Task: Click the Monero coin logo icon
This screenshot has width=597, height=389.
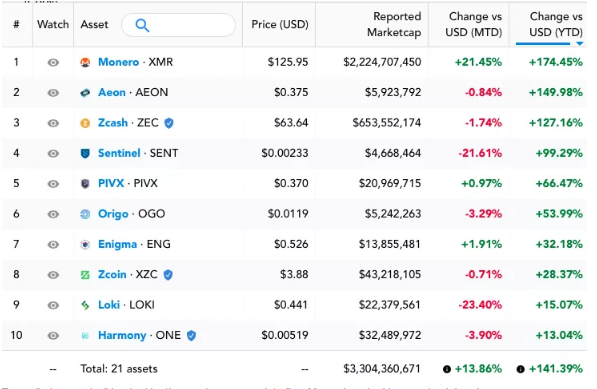Action: click(85, 62)
